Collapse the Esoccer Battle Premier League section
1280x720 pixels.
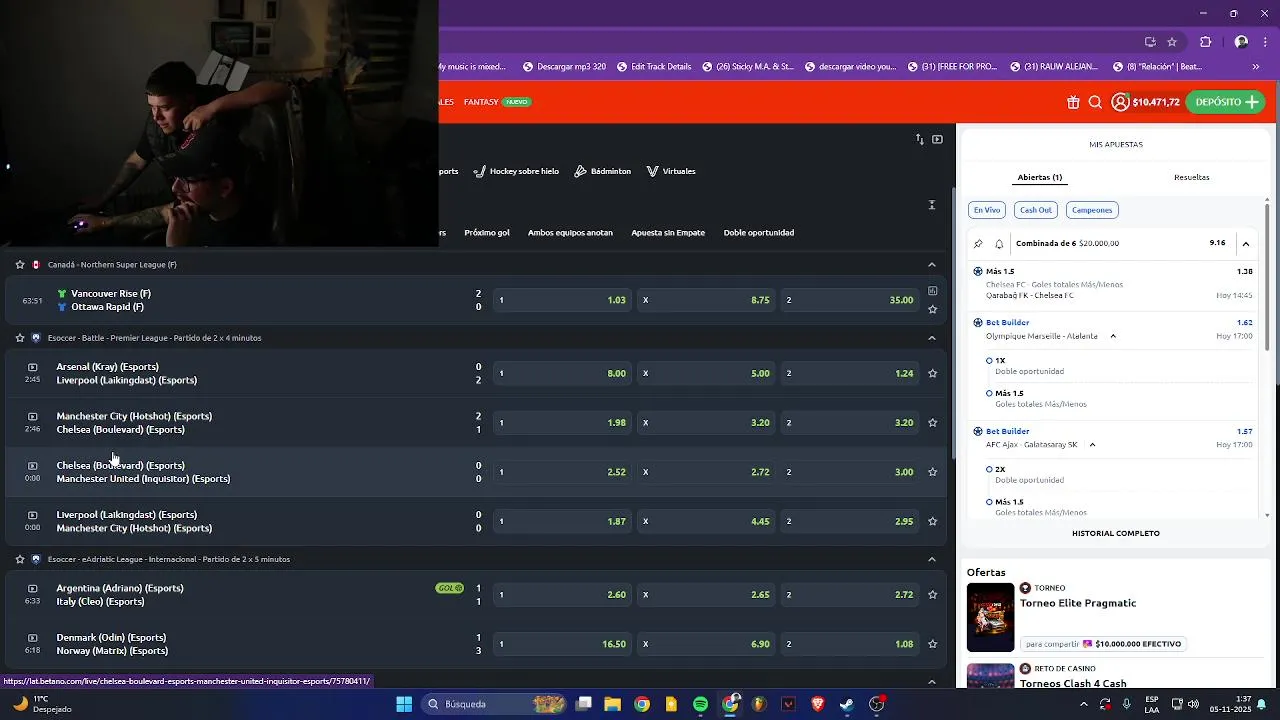931,338
